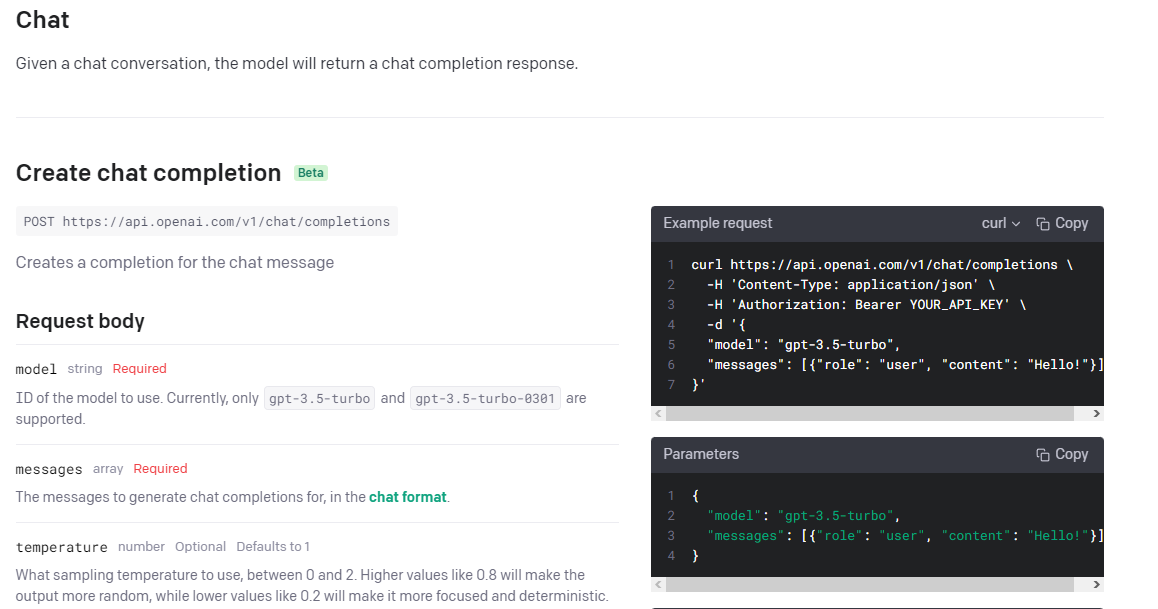Click the Content-Type application/json header line
The width and height of the screenshot is (1158, 609).
(851, 284)
